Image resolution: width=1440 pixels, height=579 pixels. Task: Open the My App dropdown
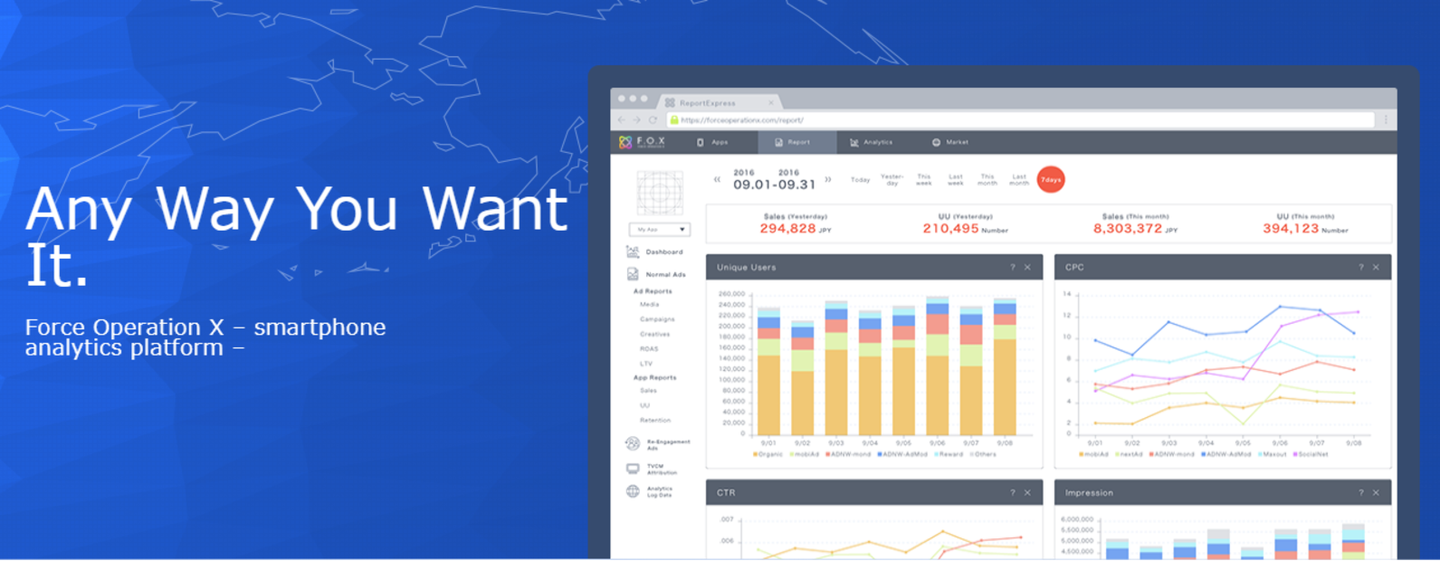click(x=658, y=230)
